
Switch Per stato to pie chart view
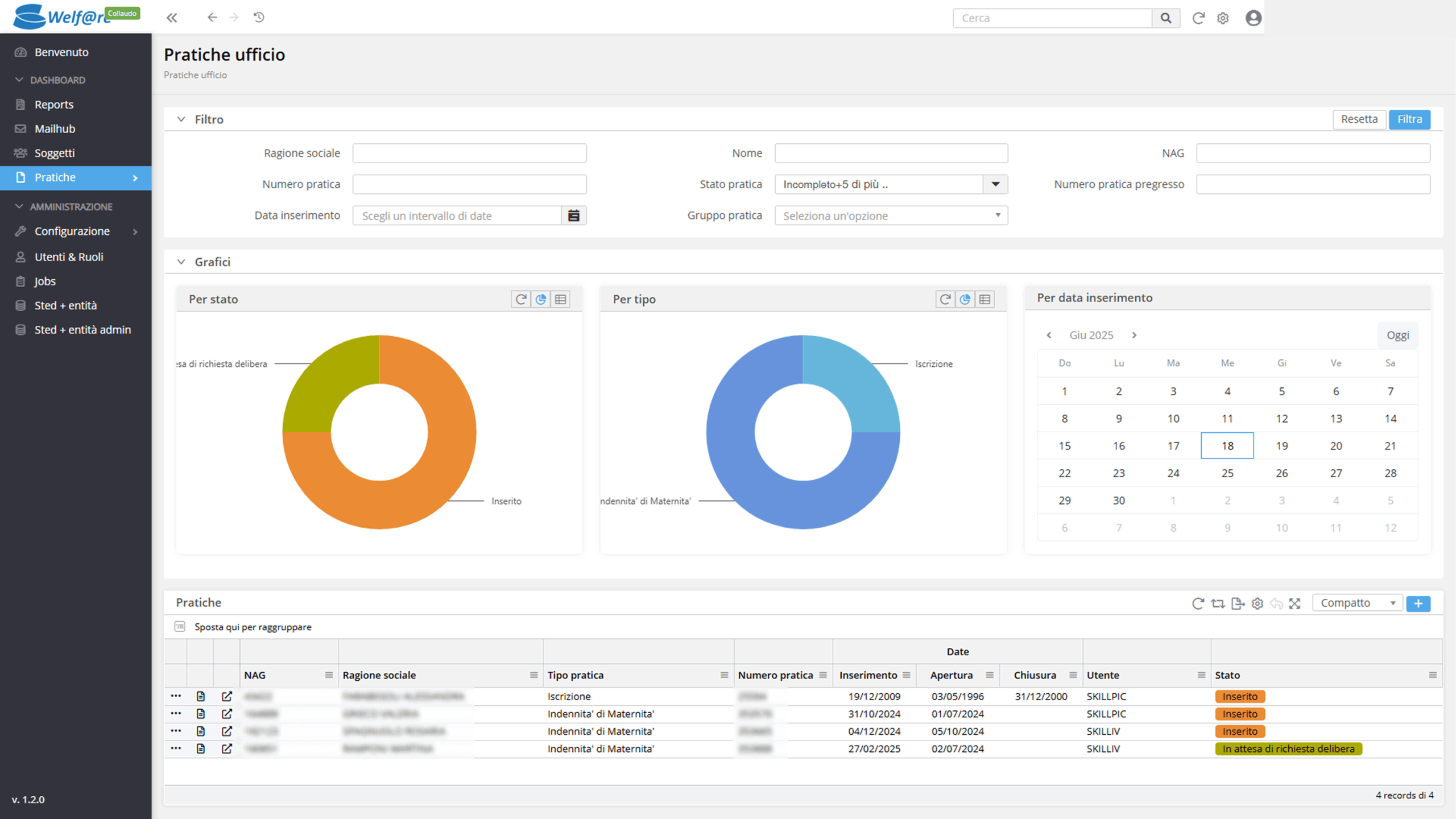click(x=540, y=299)
